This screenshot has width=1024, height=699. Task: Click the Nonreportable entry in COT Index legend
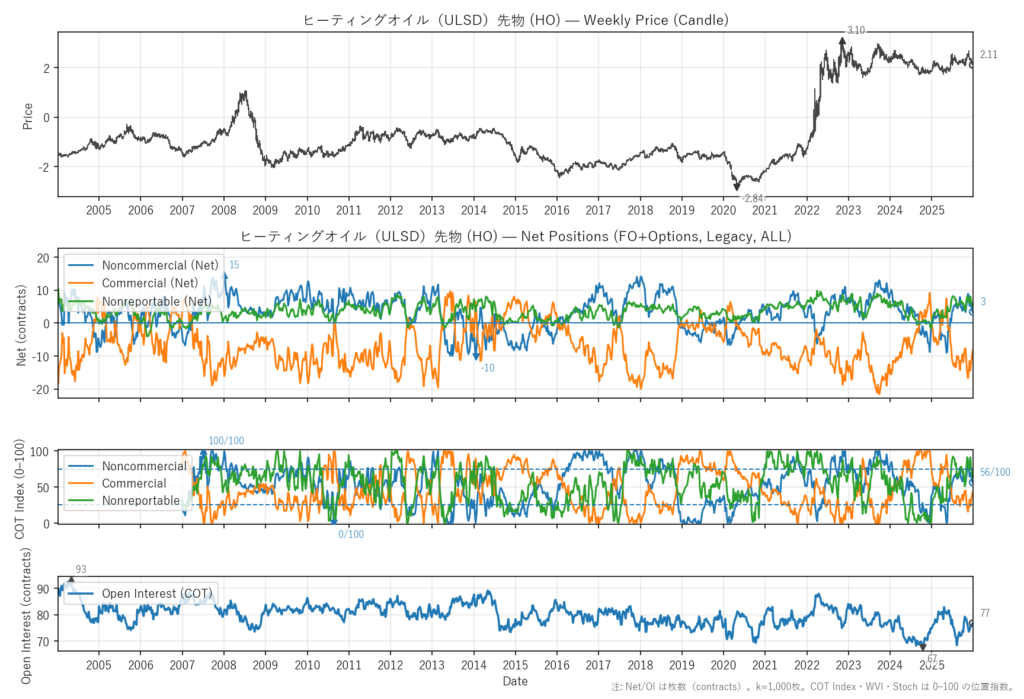point(140,500)
